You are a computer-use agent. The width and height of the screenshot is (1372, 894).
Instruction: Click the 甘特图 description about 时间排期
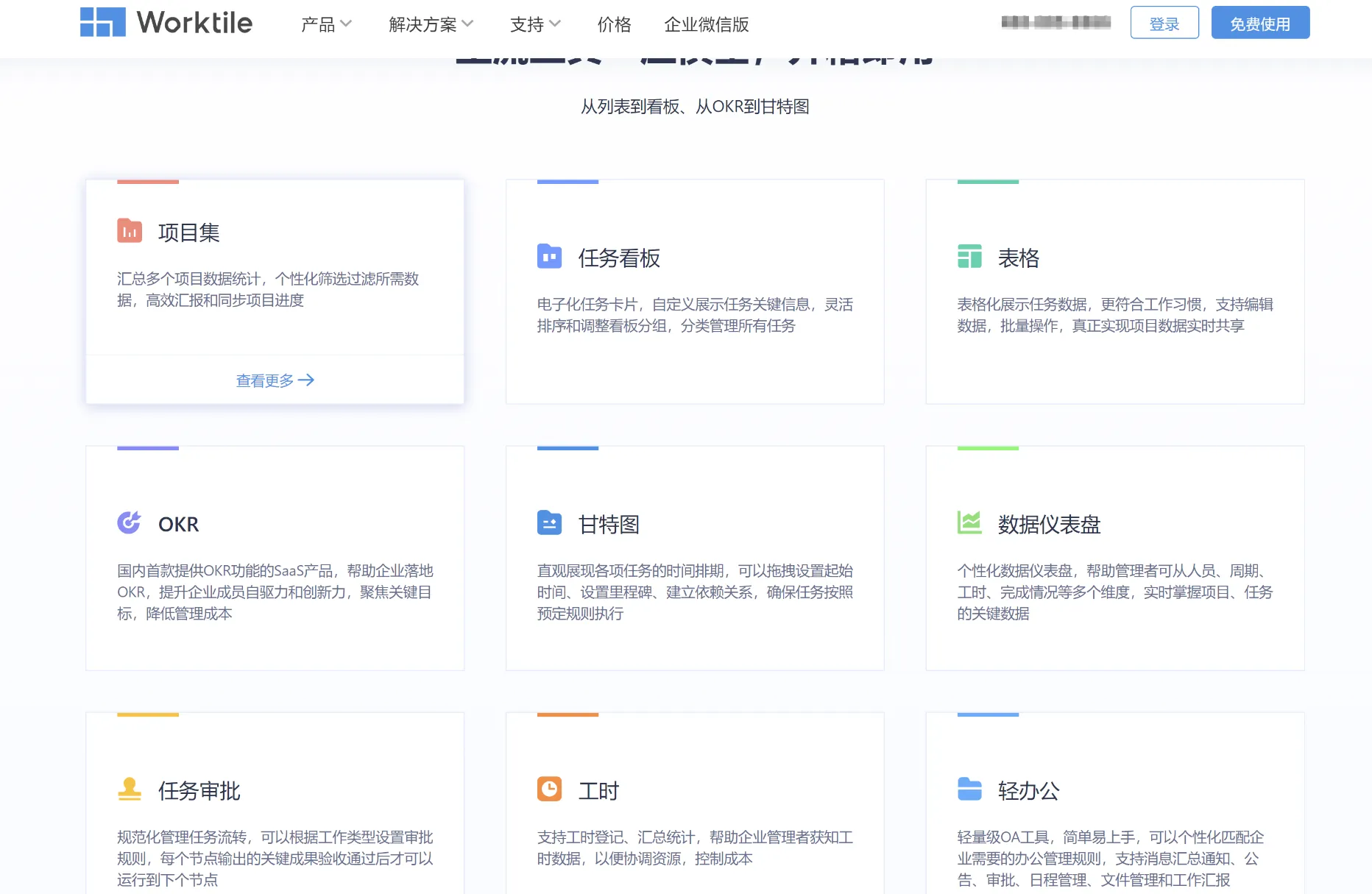695,592
